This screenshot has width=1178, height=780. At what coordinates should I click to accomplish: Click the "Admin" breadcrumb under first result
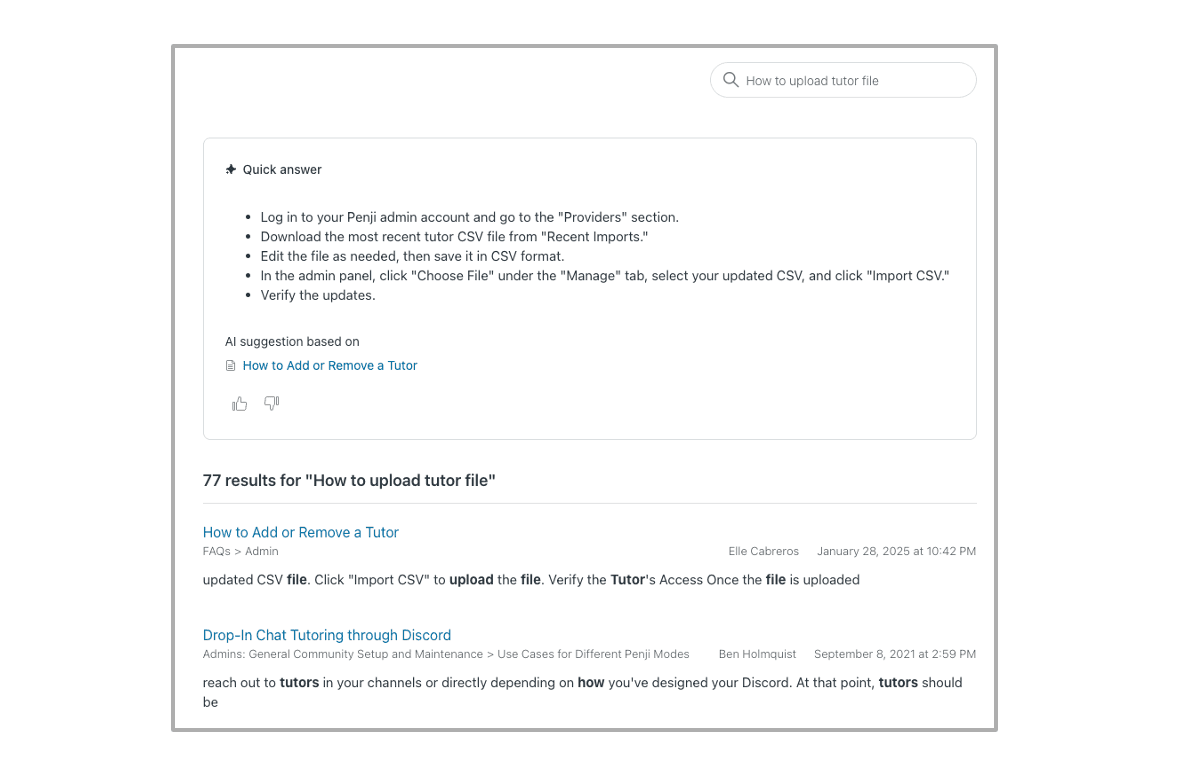262,551
